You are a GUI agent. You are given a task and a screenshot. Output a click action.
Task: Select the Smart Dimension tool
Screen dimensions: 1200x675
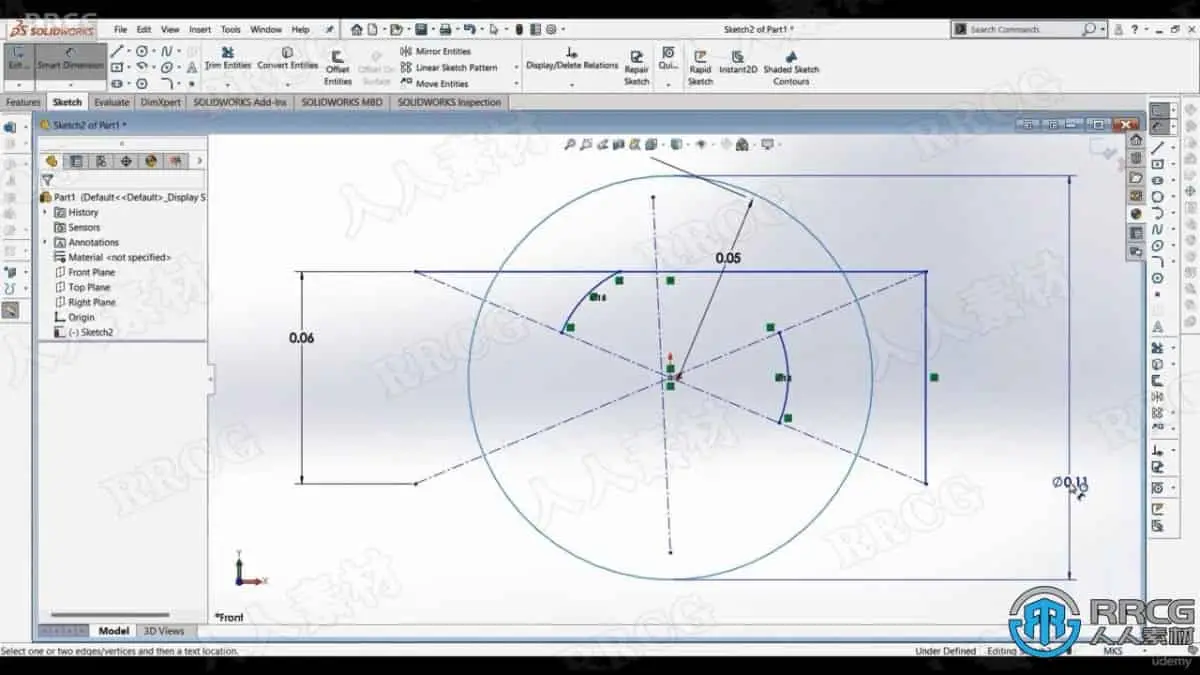coord(69,60)
